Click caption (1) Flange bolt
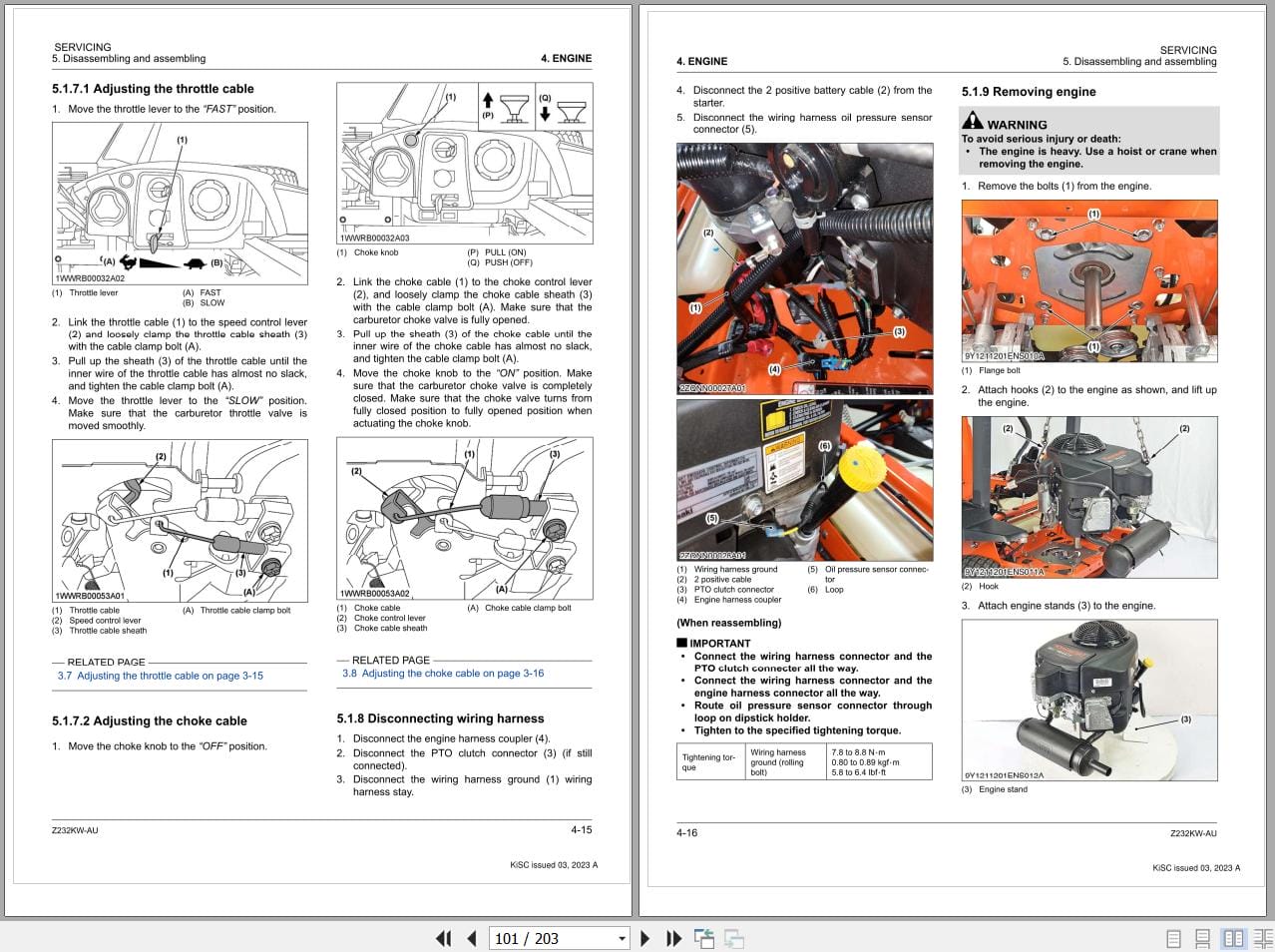Viewport: 1275px width, 952px height. click(991, 370)
